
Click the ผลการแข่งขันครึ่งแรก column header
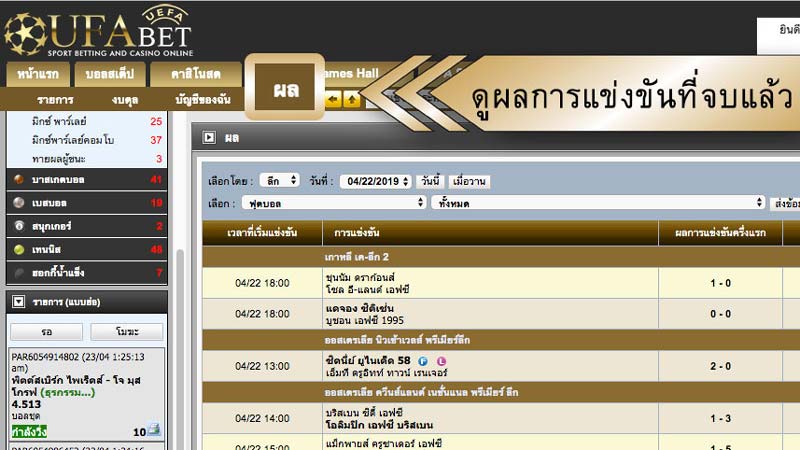[720, 233]
